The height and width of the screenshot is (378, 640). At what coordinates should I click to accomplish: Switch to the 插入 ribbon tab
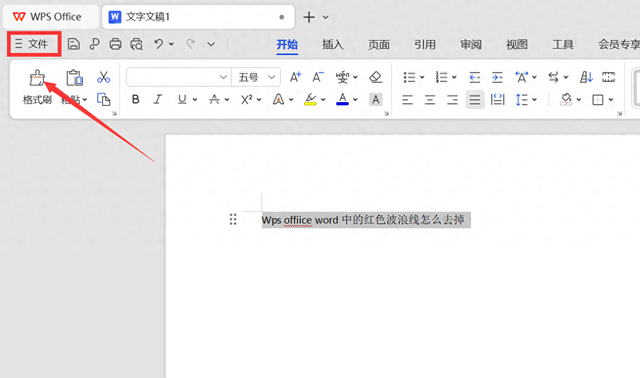click(x=333, y=44)
